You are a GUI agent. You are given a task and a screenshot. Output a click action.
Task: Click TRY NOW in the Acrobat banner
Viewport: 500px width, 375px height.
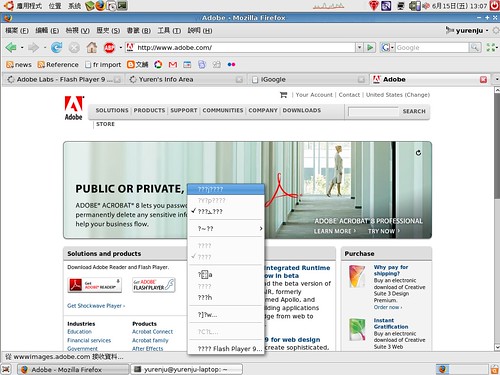click(x=384, y=231)
